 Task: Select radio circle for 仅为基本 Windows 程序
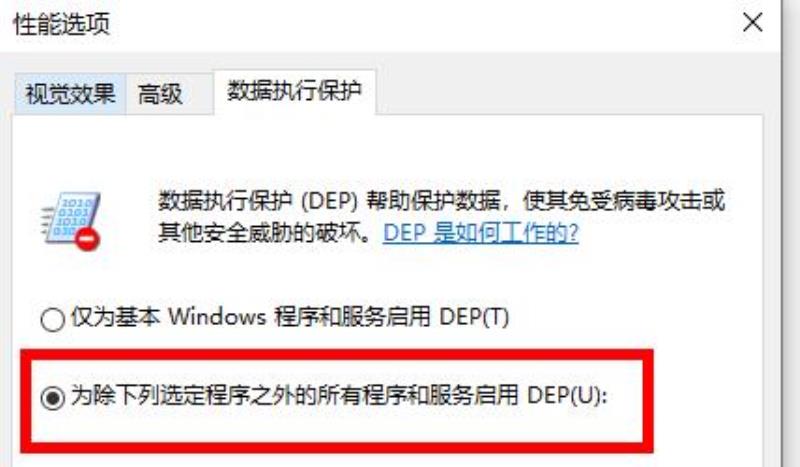pyautogui.click(x=53, y=320)
